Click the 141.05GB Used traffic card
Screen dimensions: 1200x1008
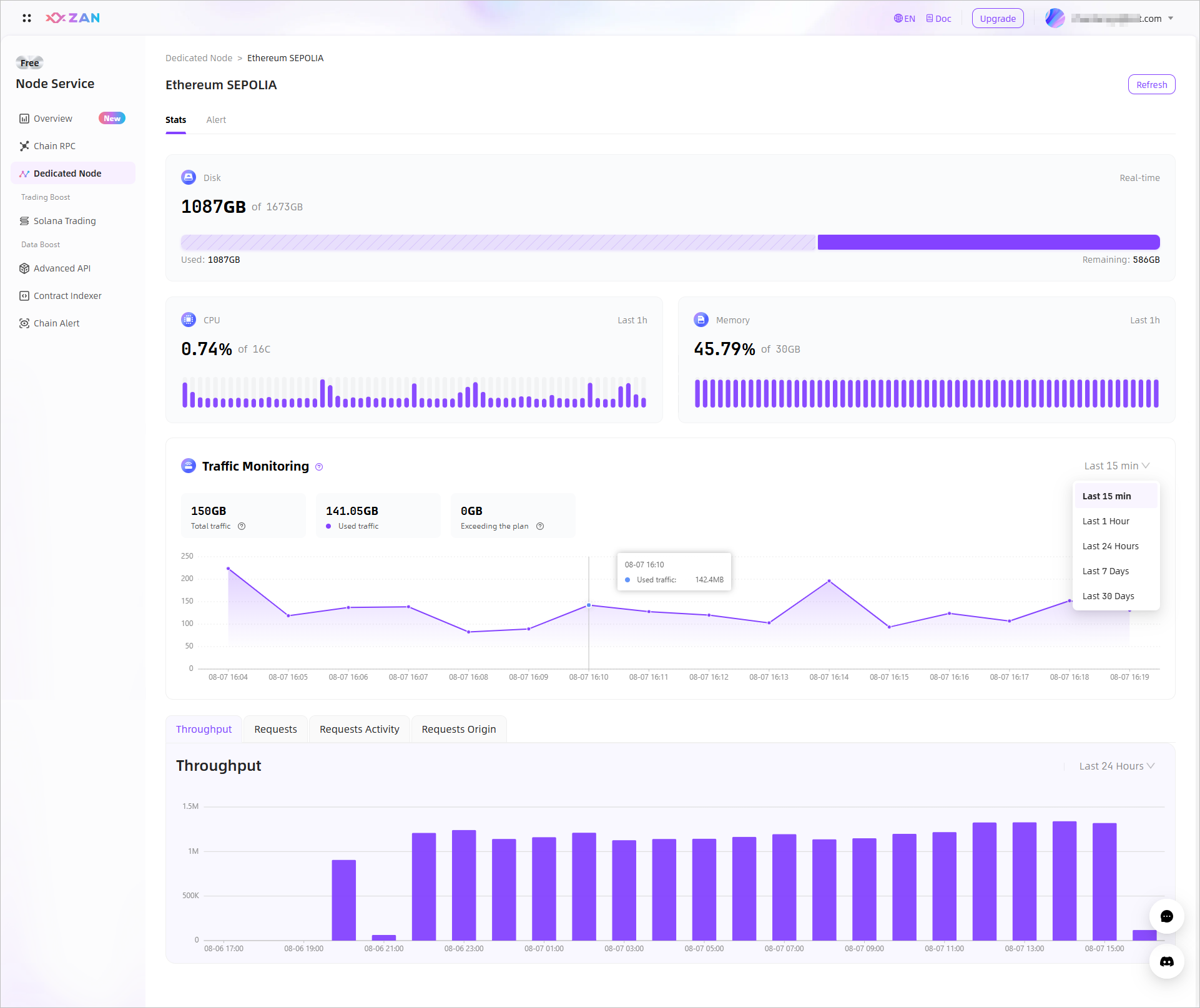378,516
